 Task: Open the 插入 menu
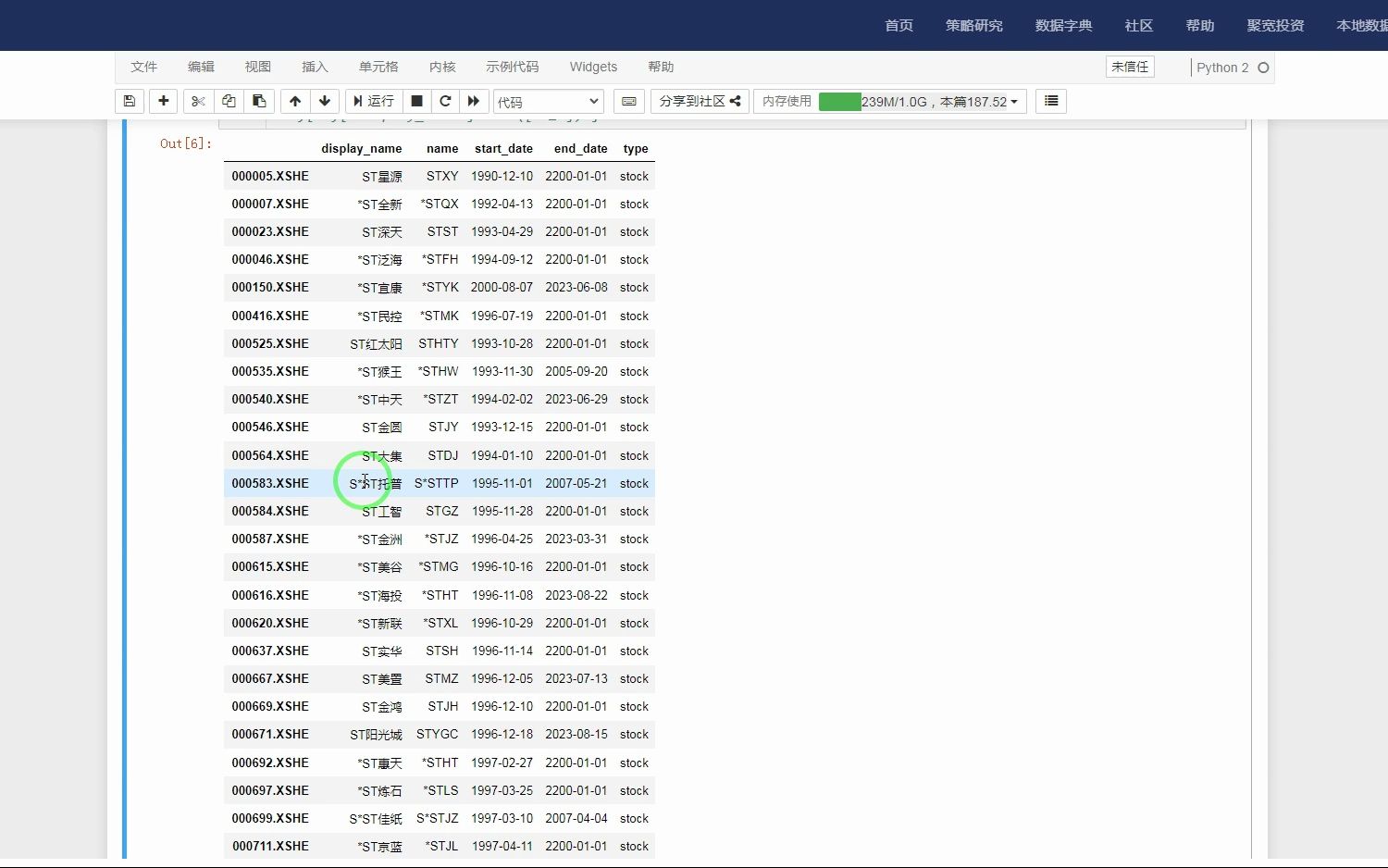(x=315, y=67)
